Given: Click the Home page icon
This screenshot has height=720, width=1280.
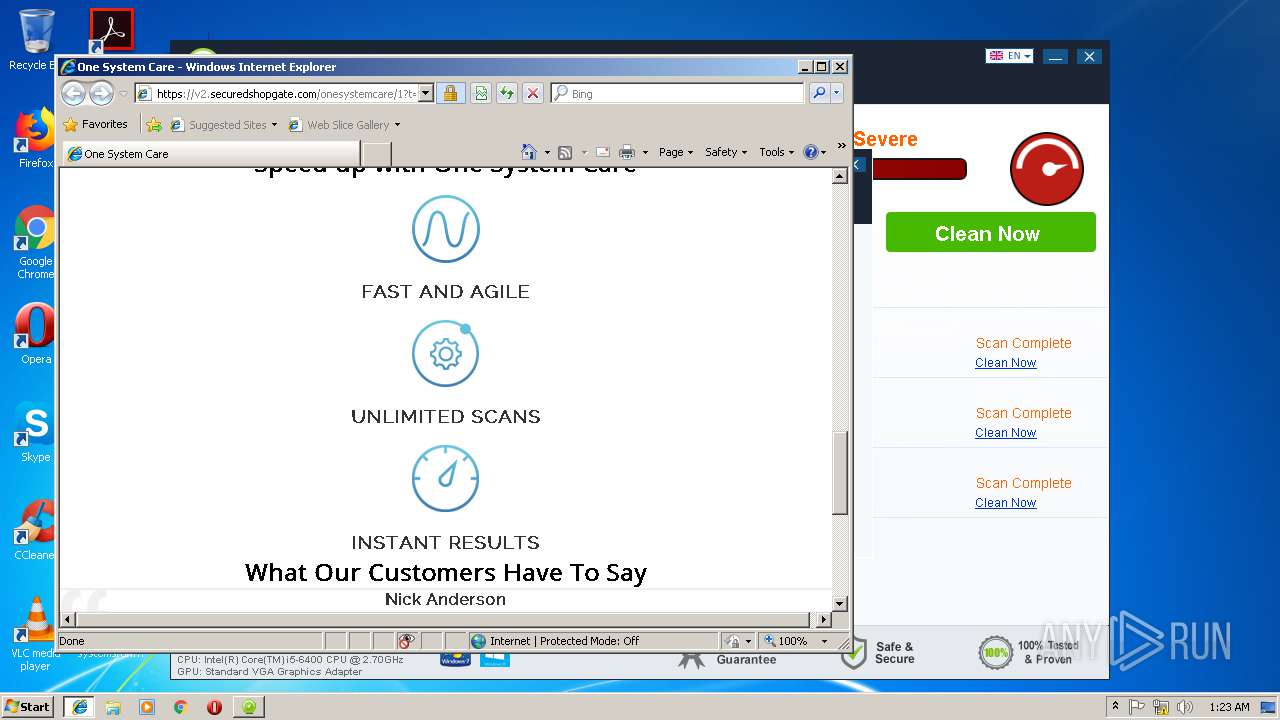Looking at the screenshot, I should pyautogui.click(x=529, y=152).
